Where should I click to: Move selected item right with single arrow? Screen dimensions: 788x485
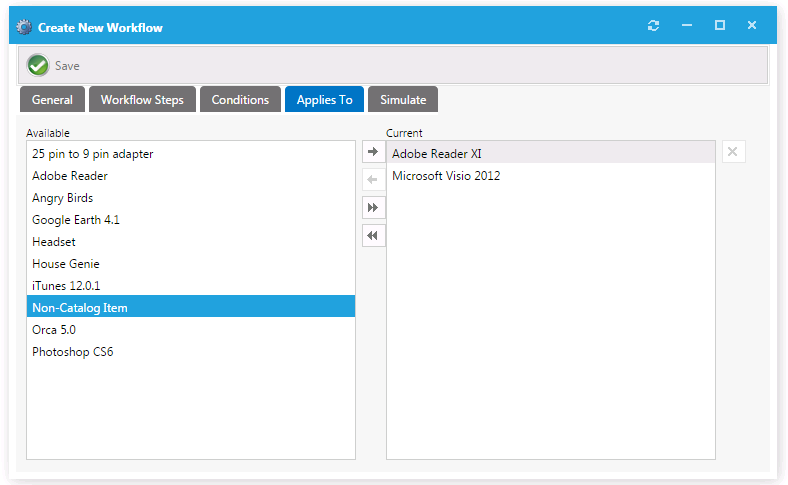[373, 152]
